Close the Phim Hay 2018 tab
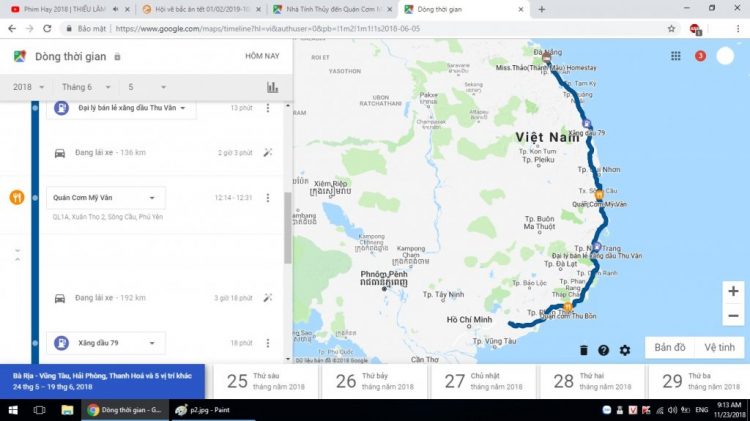The image size is (750, 421). 127,9
